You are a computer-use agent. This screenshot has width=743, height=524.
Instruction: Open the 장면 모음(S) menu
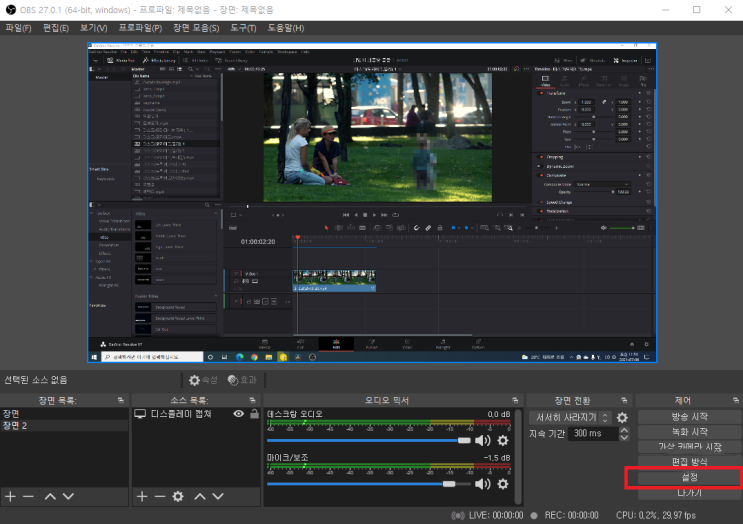pyautogui.click(x=196, y=28)
